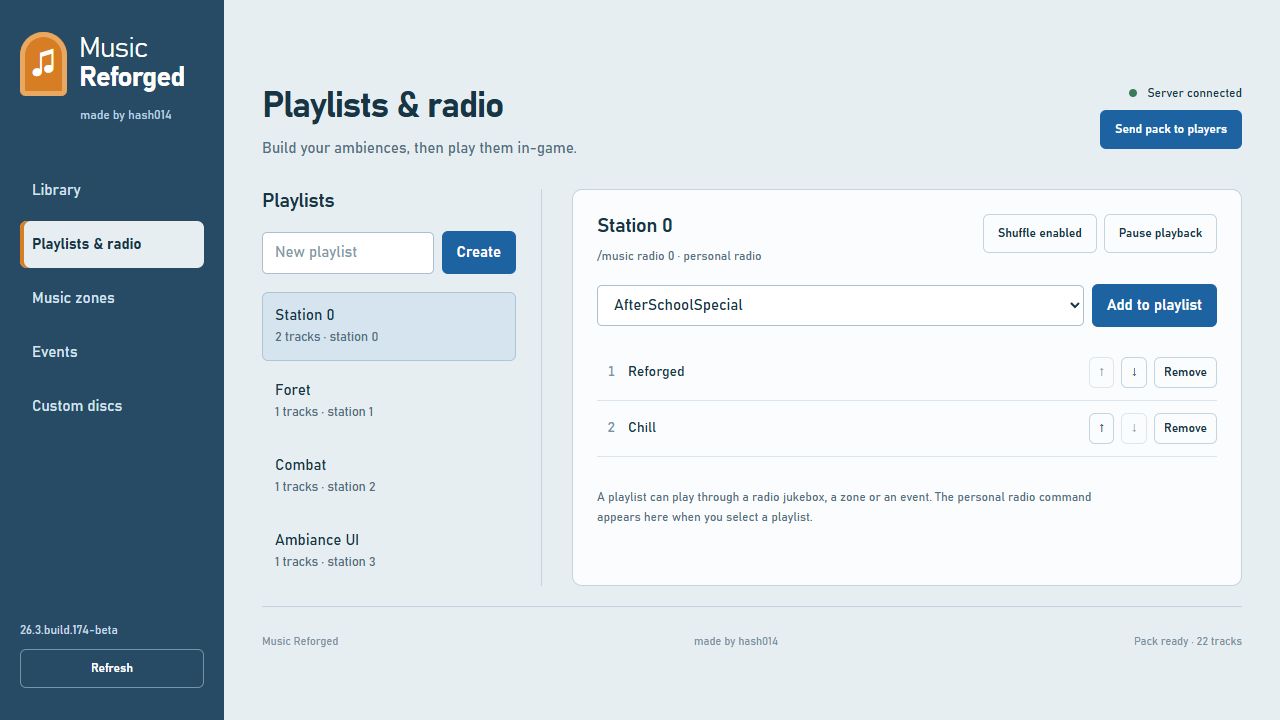Click 'Music Reforged' footer text

point(300,641)
